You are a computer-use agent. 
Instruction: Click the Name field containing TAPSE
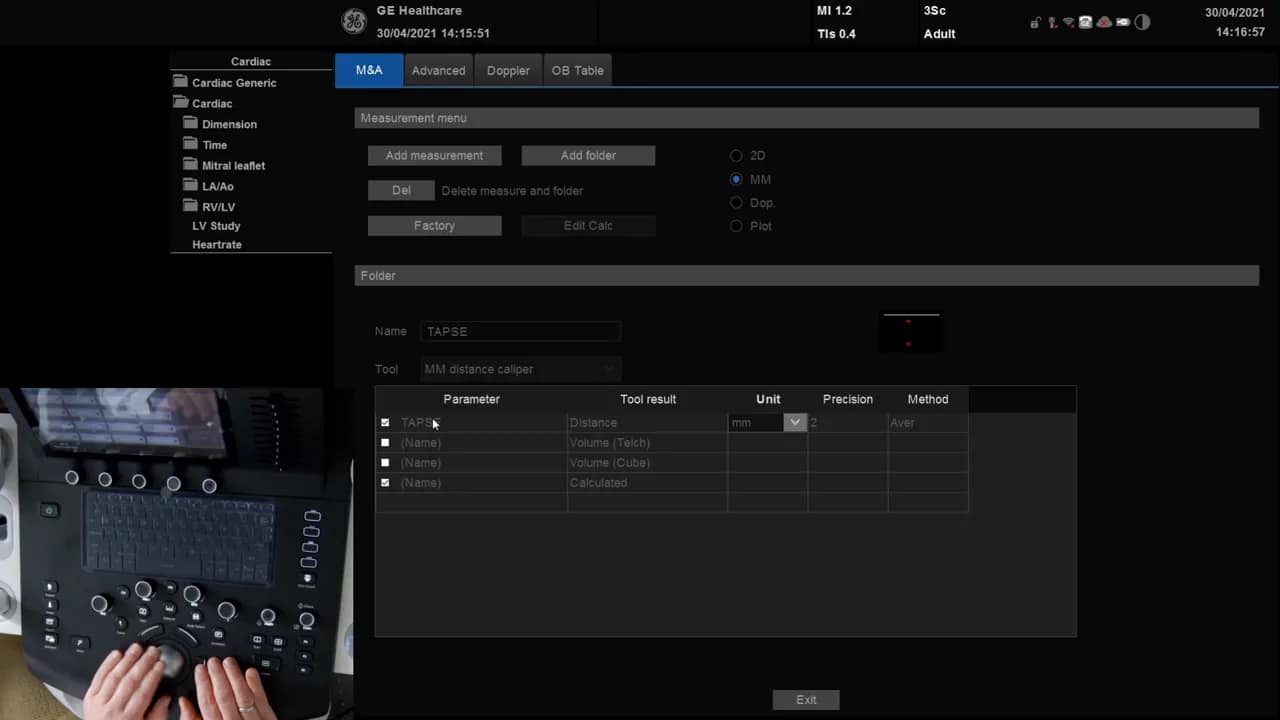tap(520, 331)
